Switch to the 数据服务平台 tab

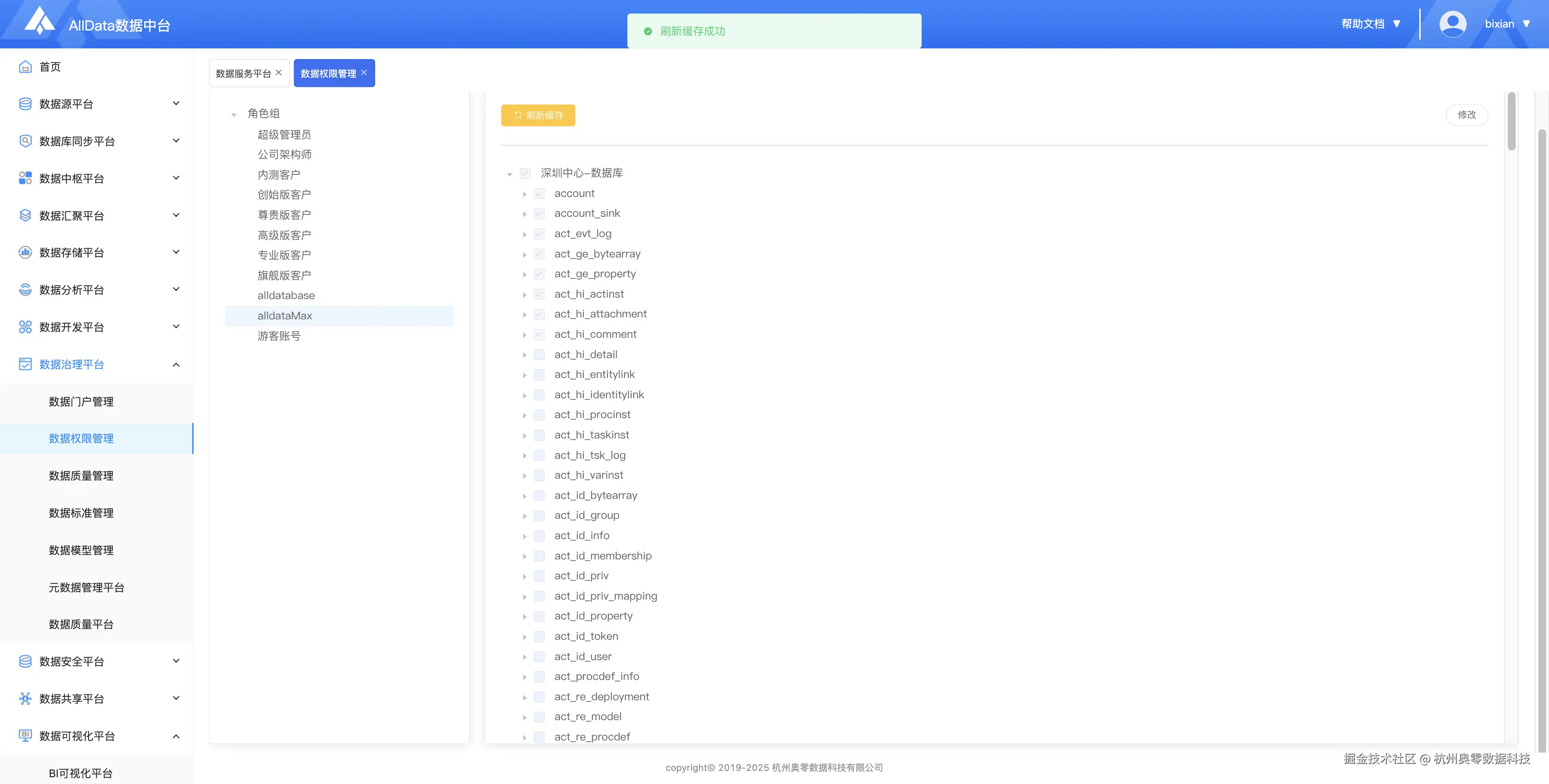[243, 74]
